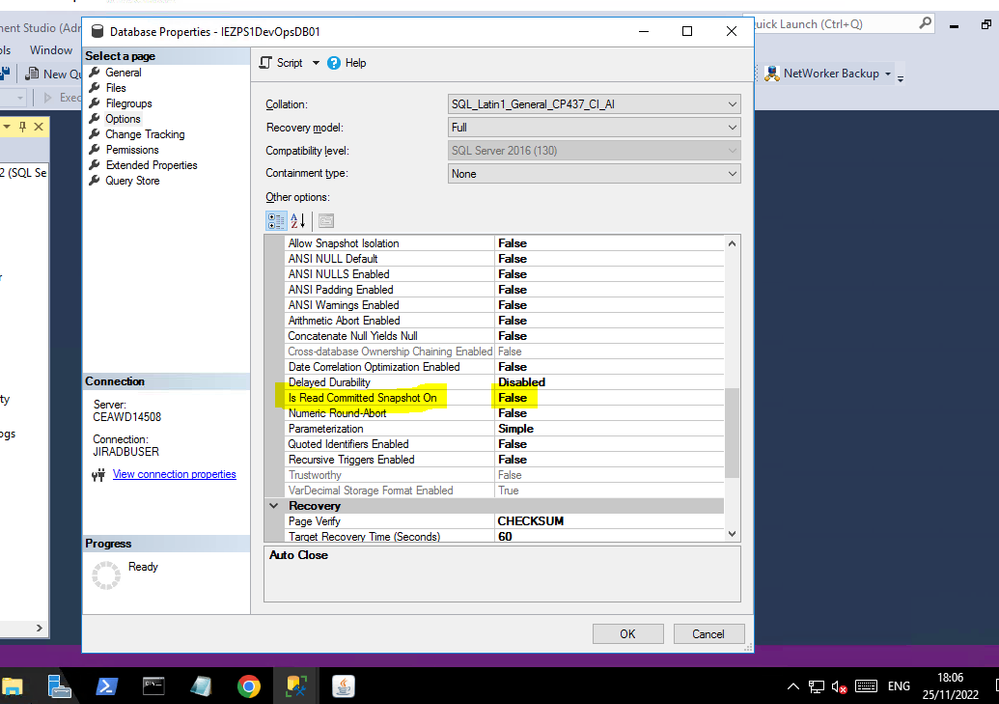999x704 pixels.
Task: Switch to the Categorized view icon
Action: [x=276, y=221]
